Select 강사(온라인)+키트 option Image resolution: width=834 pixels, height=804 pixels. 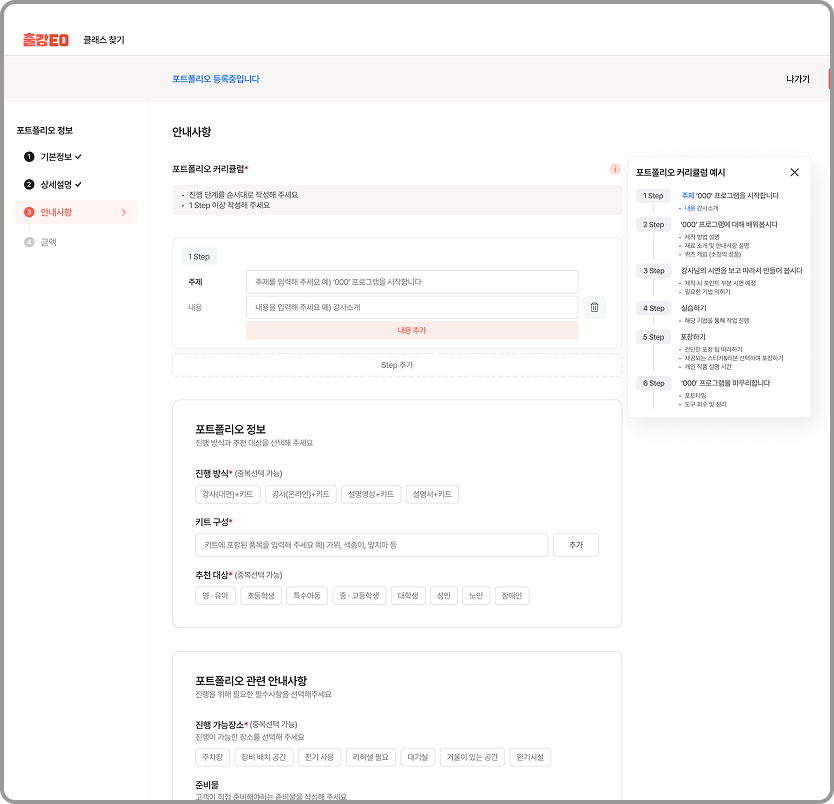pos(301,494)
